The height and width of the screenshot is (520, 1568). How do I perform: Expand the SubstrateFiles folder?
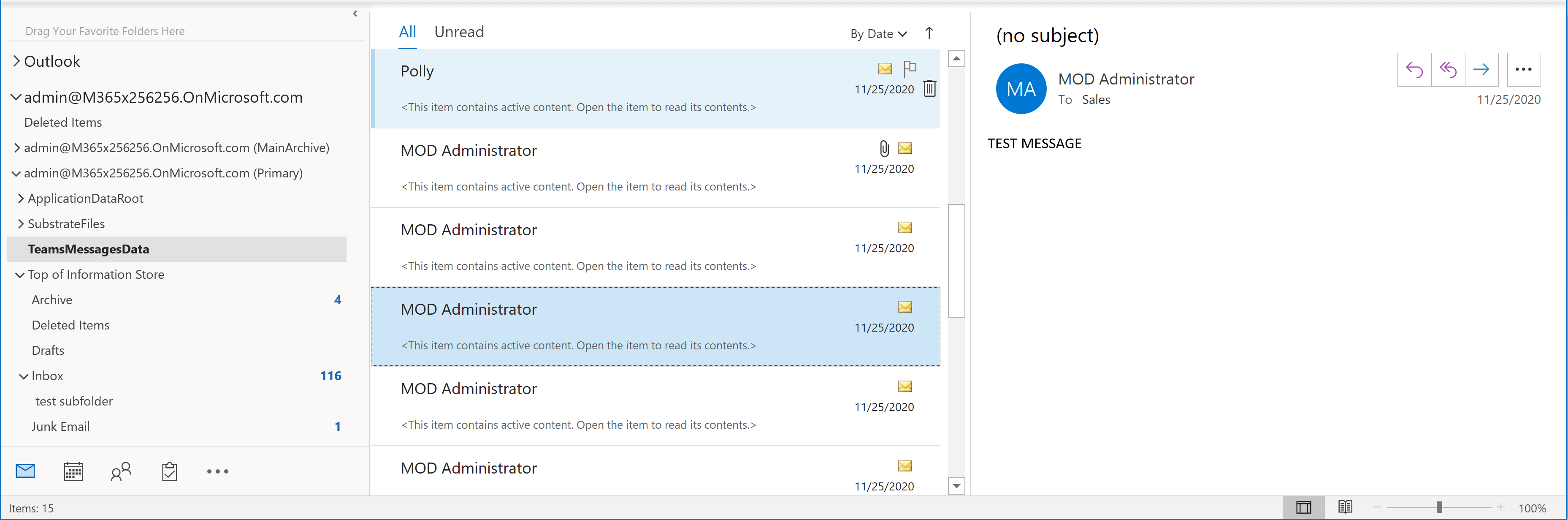21,224
